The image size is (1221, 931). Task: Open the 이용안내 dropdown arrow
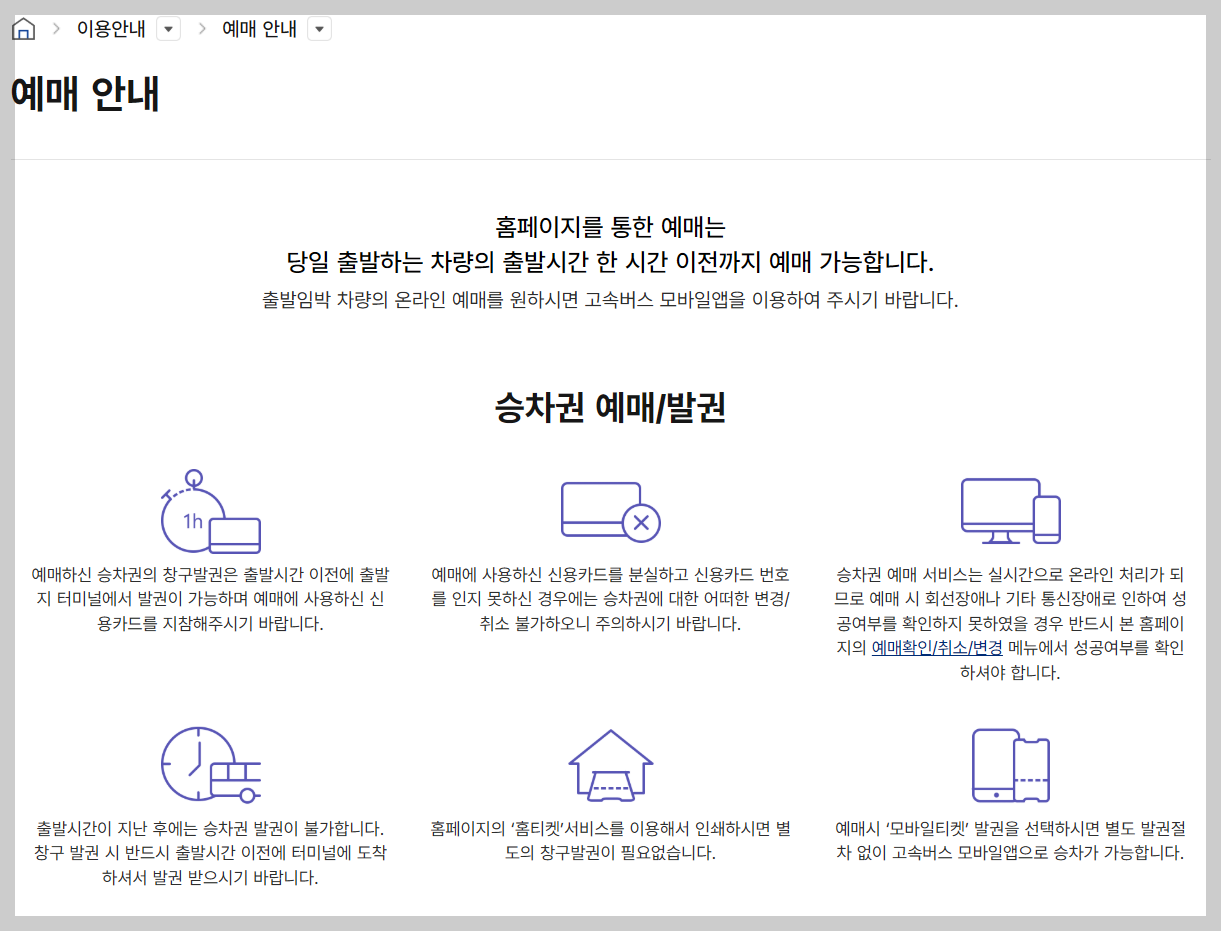(168, 29)
